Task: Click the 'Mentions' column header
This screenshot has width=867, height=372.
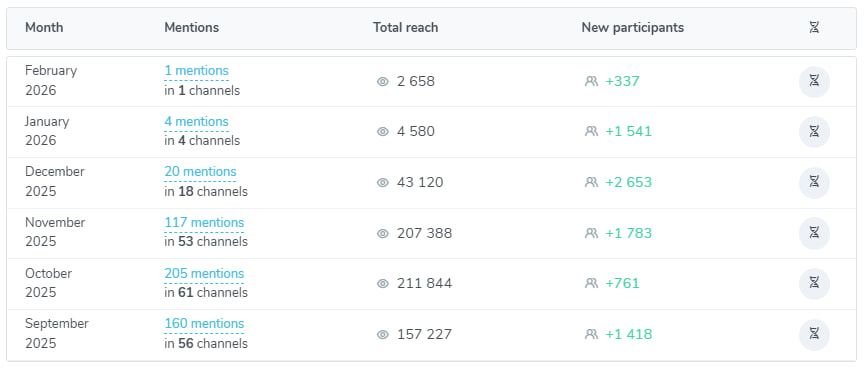Action: click(191, 28)
